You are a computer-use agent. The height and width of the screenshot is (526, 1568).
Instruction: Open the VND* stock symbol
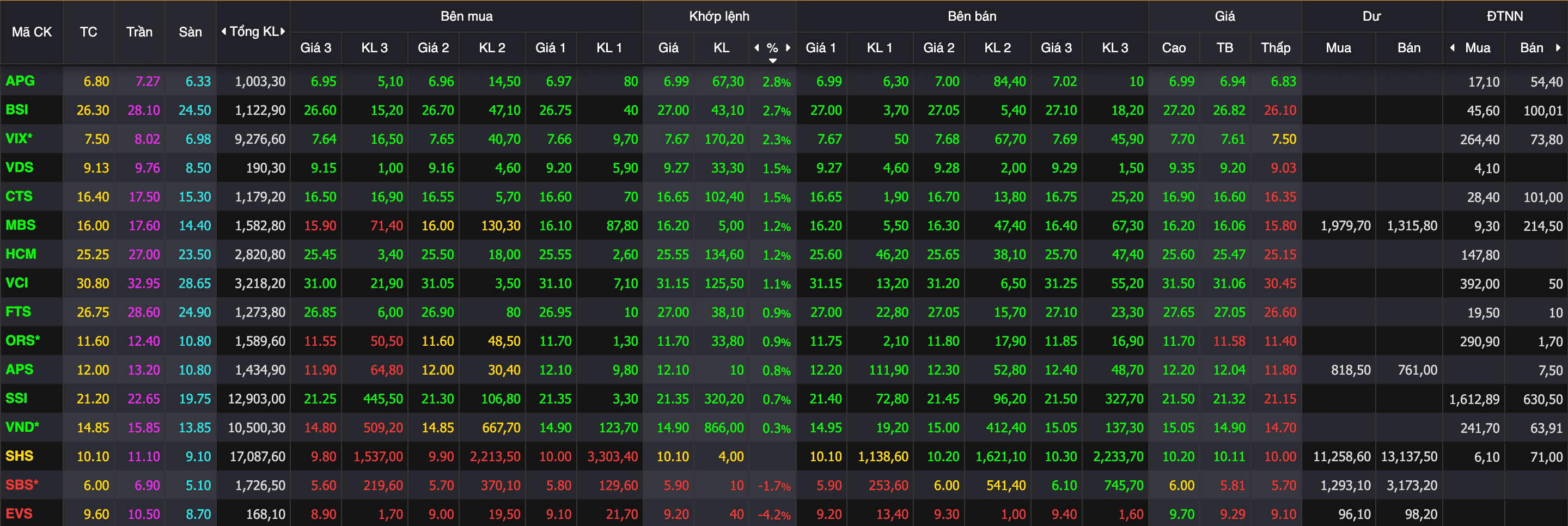[x=22, y=427]
